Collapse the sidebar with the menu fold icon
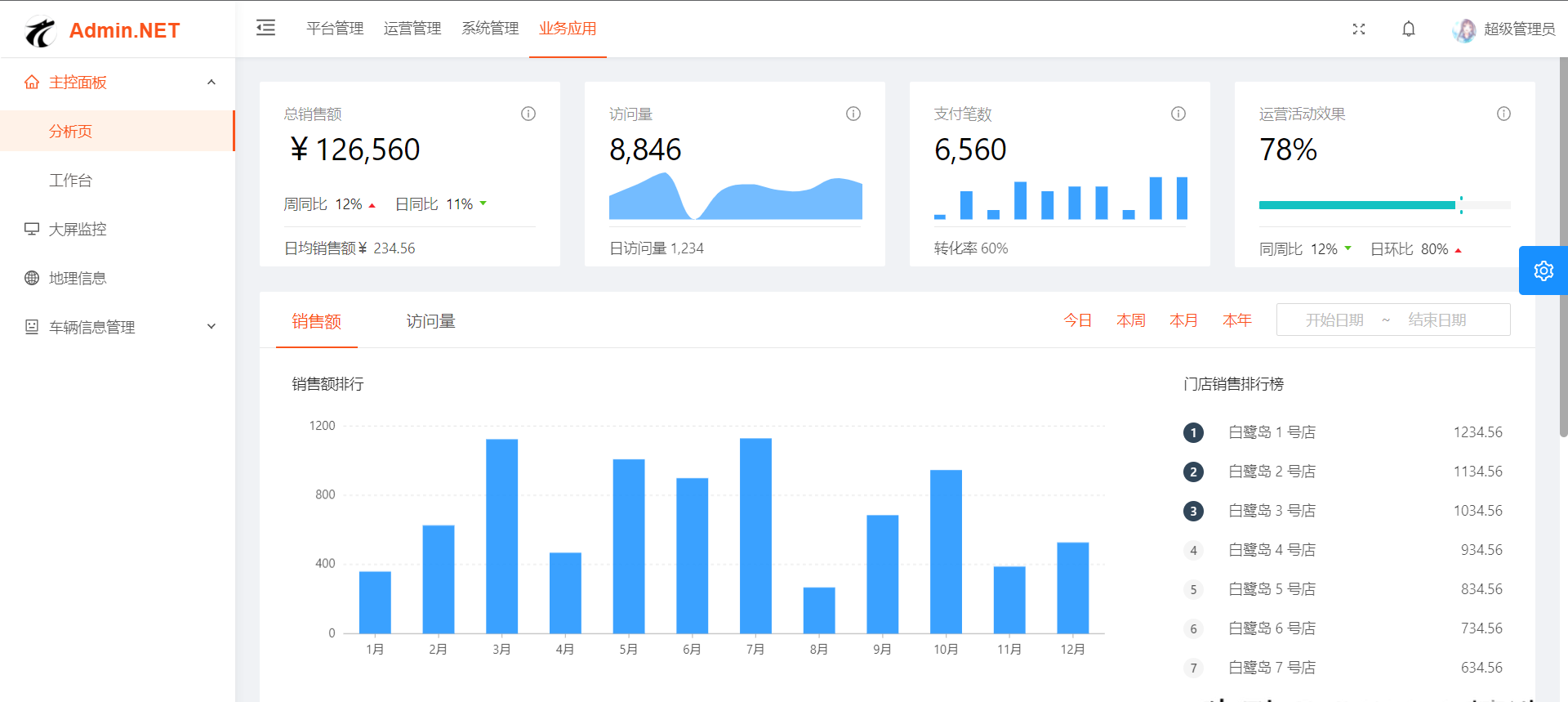This screenshot has width=1568, height=702. pyautogui.click(x=265, y=29)
